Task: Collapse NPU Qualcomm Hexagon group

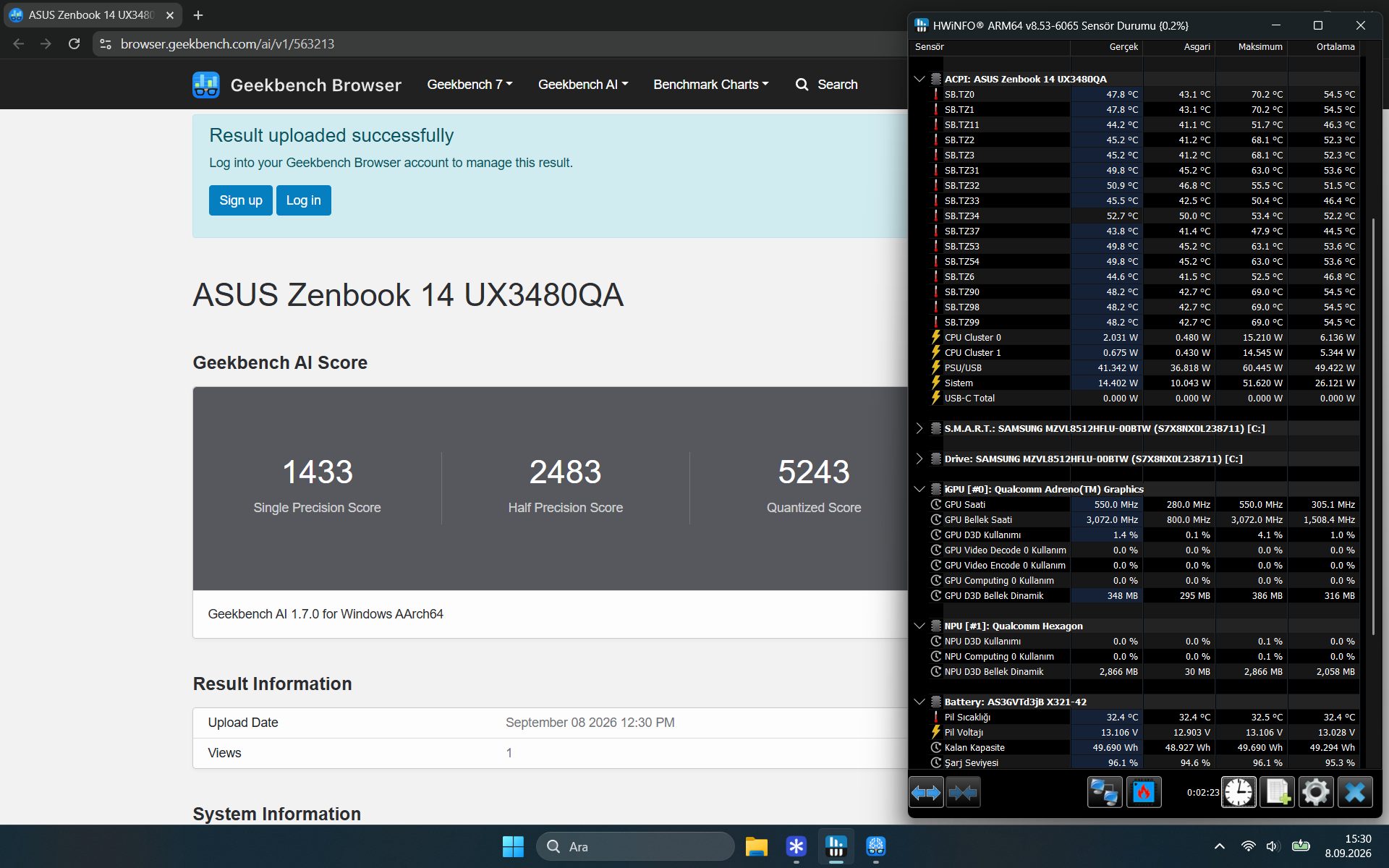Action: click(x=919, y=626)
